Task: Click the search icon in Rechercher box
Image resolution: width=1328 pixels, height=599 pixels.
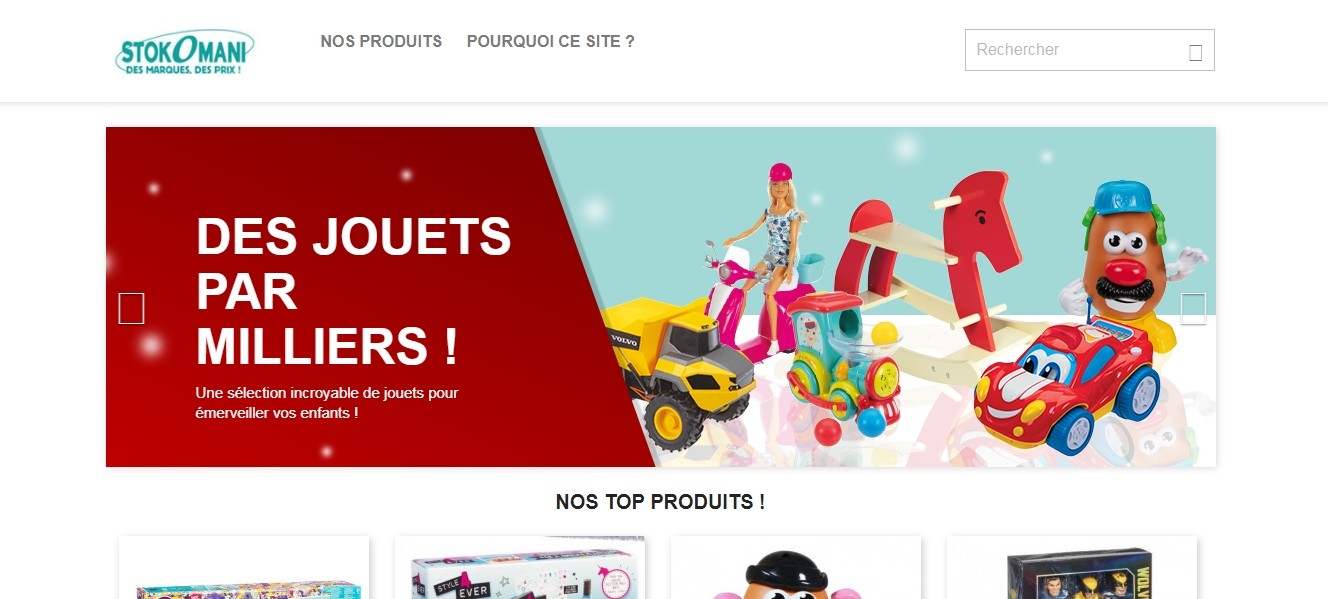Action: pos(1195,53)
